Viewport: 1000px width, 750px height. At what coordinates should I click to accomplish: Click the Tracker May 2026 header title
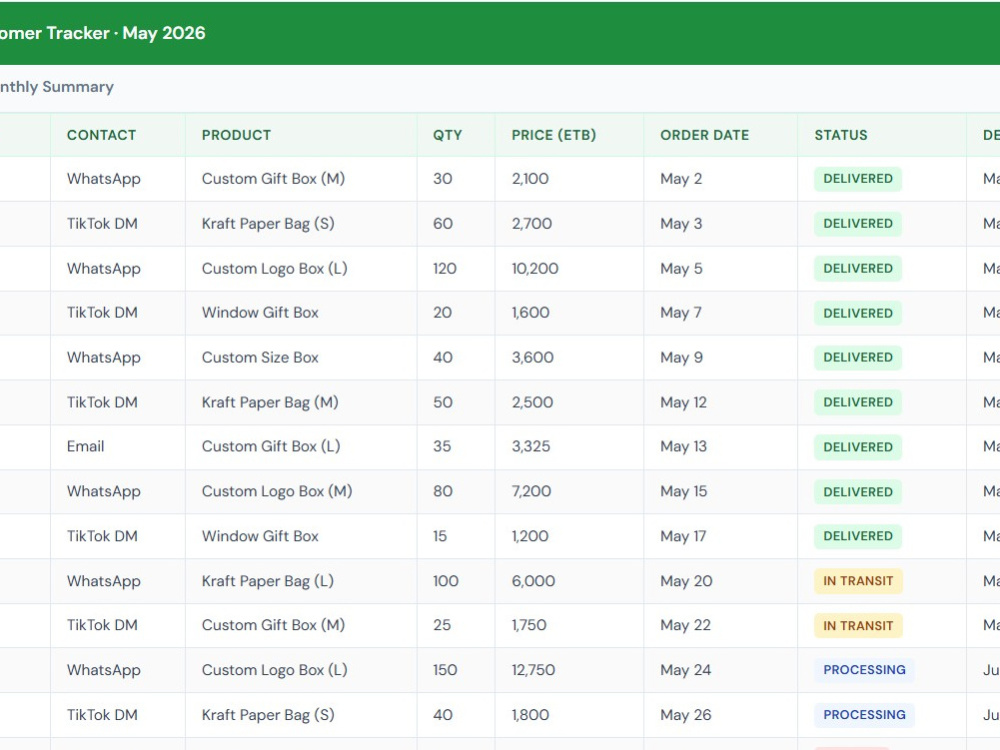[x=103, y=33]
